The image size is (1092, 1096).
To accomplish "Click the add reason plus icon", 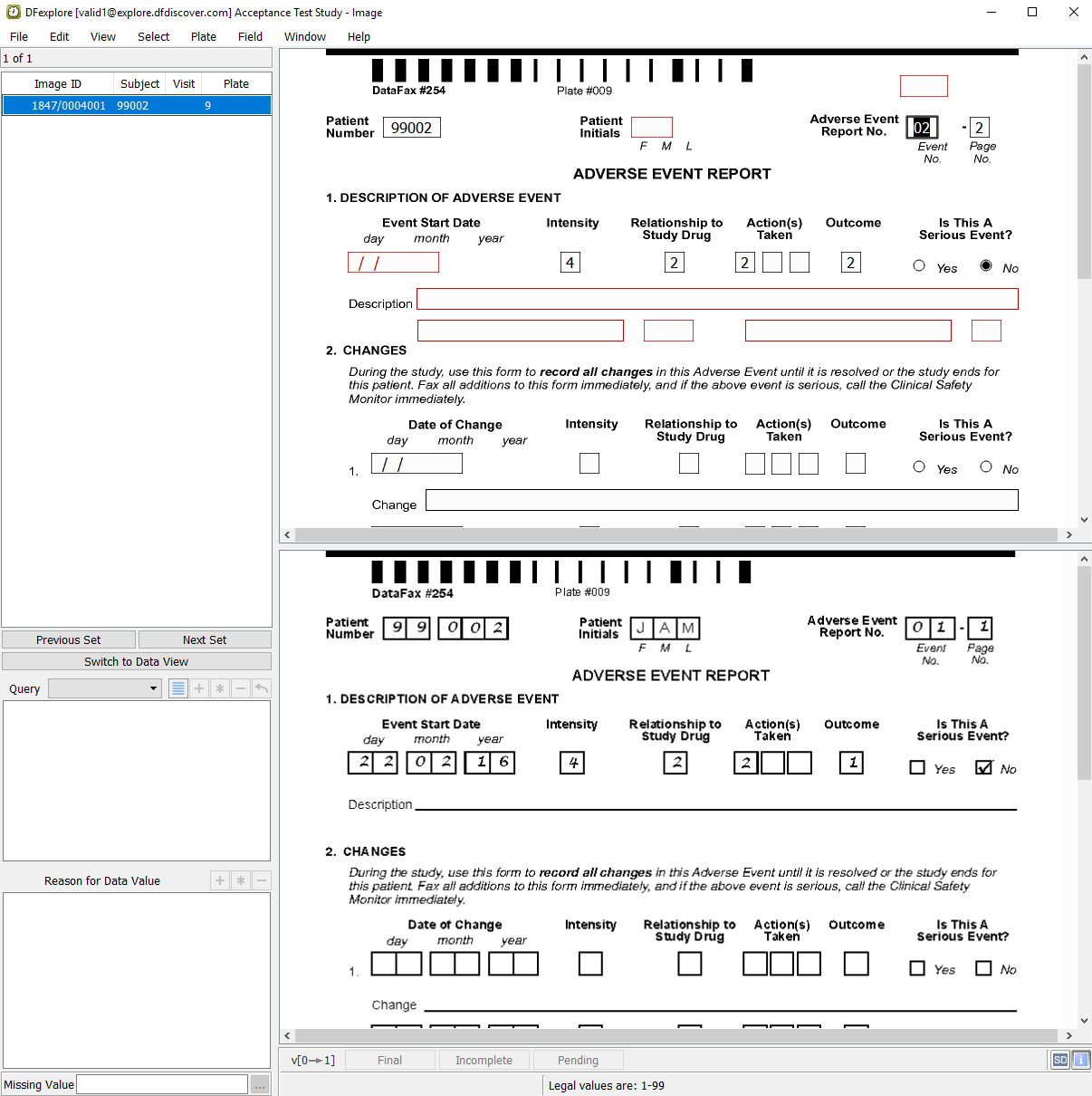I will point(220,880).
